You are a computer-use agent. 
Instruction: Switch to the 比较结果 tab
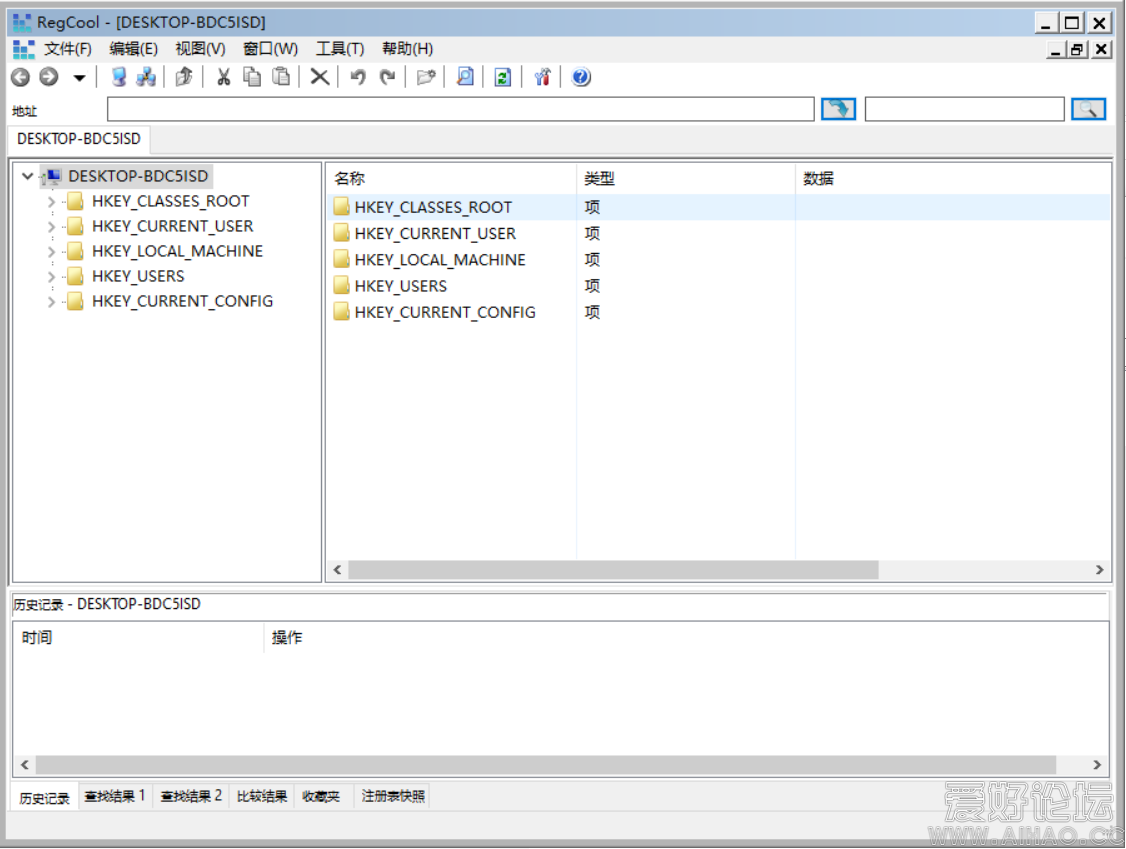pos(262,797)
